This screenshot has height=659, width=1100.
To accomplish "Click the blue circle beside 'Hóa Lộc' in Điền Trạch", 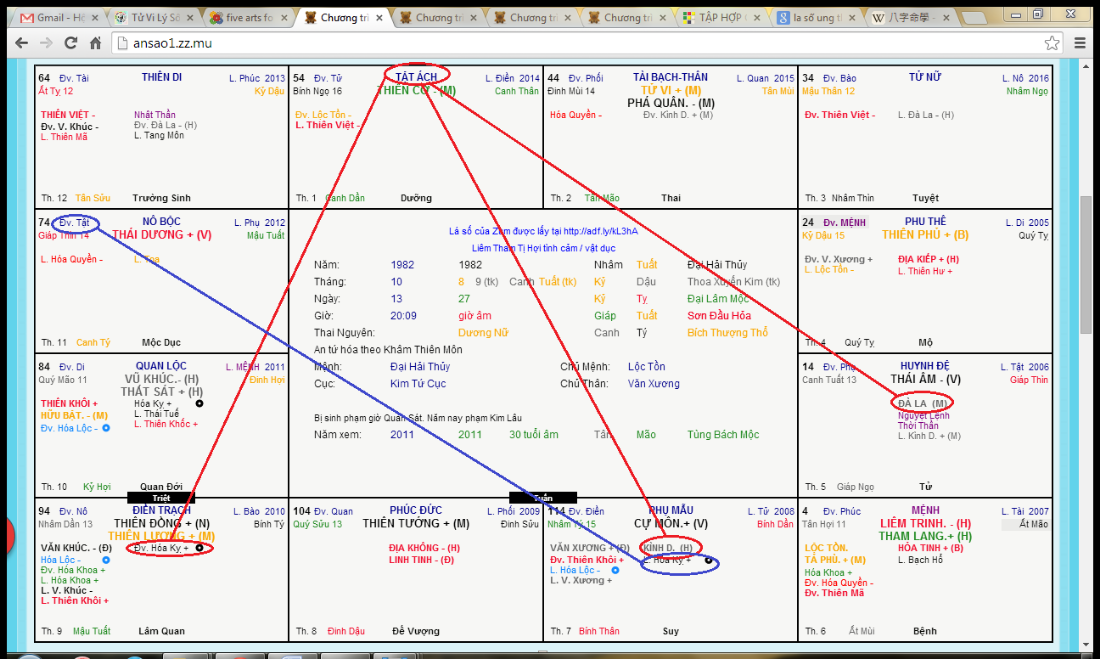I will [106, 560].
